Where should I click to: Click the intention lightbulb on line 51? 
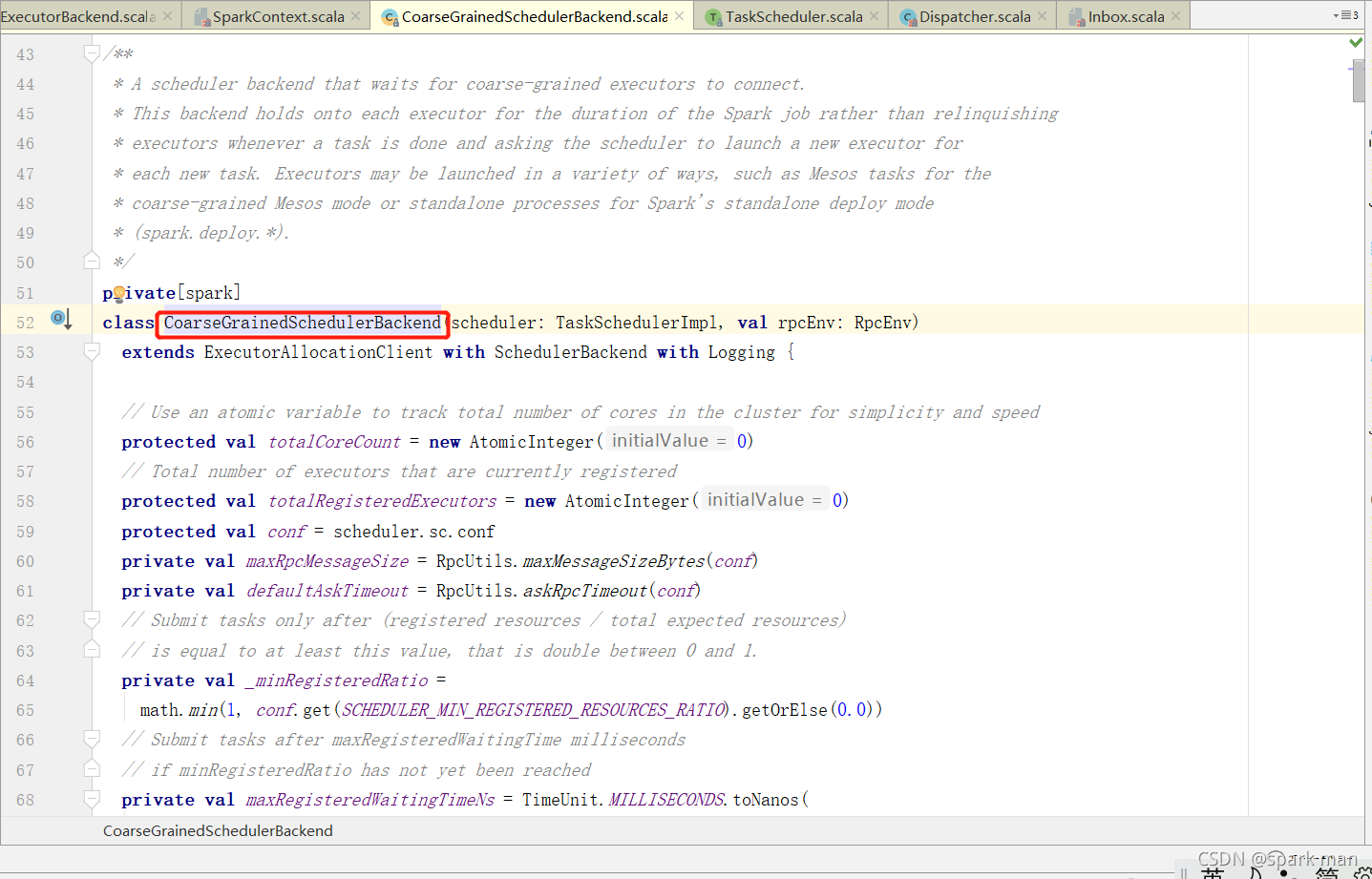pos(118,293)
